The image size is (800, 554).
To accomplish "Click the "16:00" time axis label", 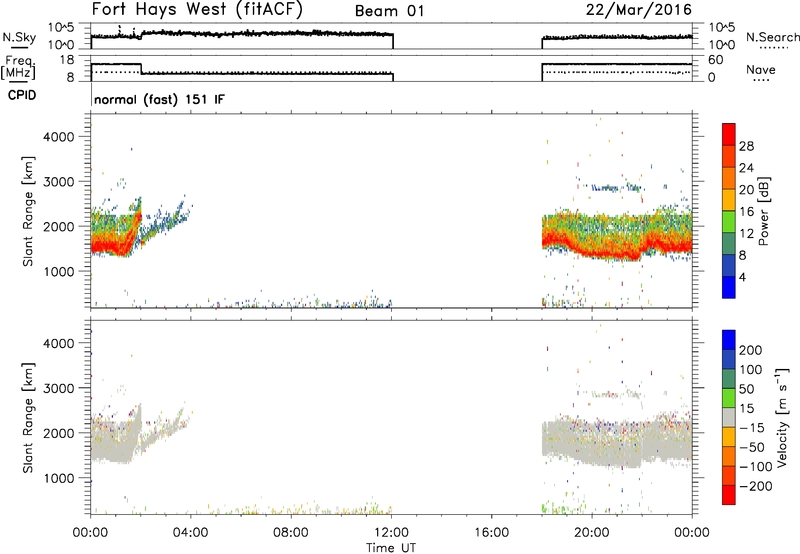I will (x=492, y=533).
